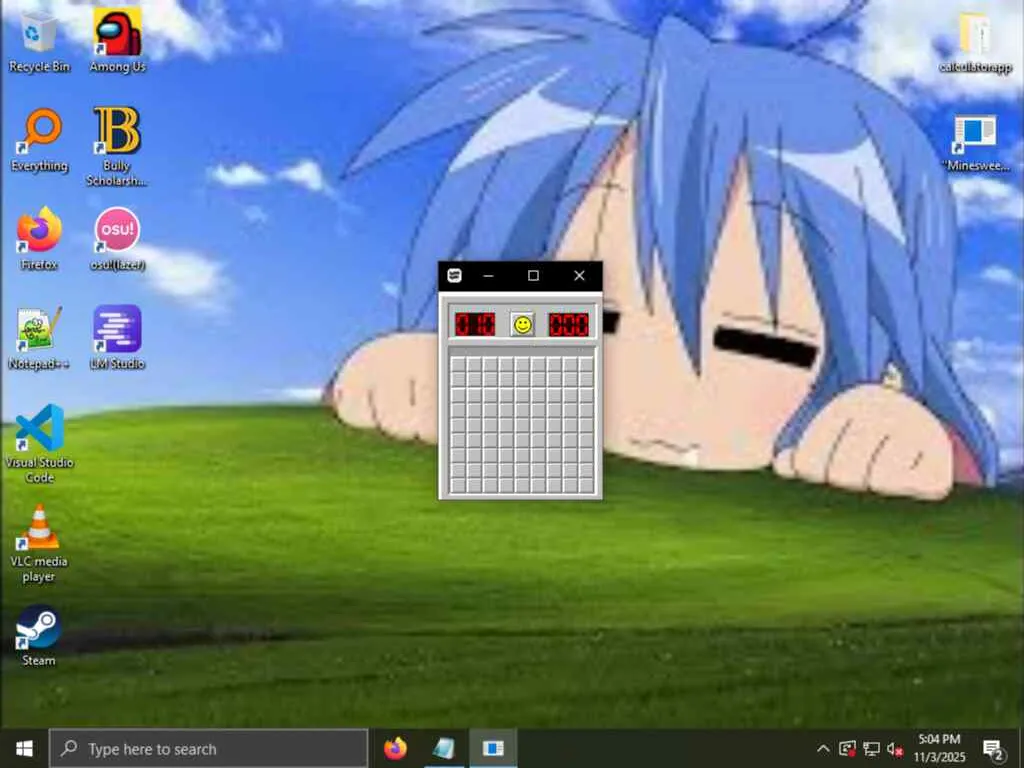Select the Steam desktop shortcut
This screenshot has height=768, width=1024.
point(39,636)
